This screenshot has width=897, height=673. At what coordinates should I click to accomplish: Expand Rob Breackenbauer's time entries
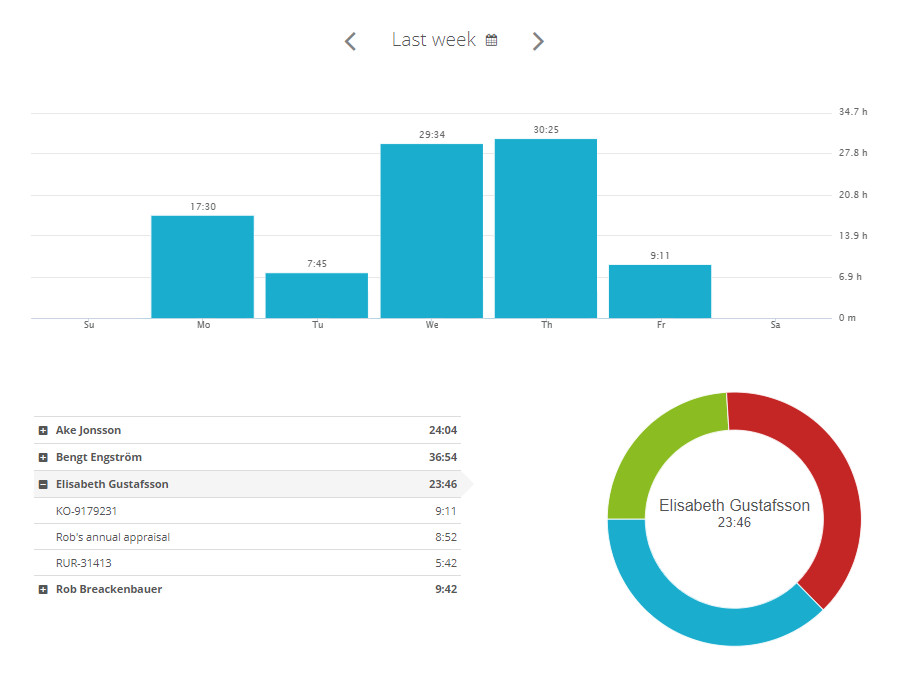point(41,589)
